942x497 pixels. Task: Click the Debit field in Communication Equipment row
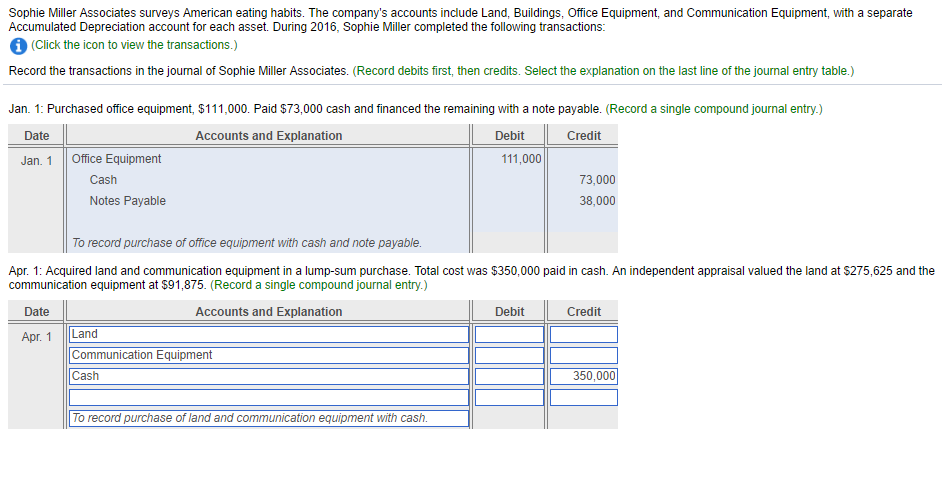(x=509, y=355)
